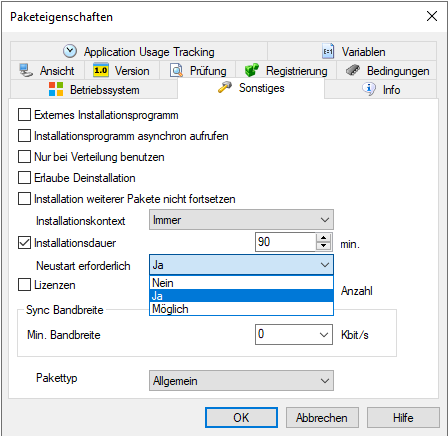Screen dimensions: 448x436
Task: Expand the Pakettyp Allgemein dropdown
Action: (x=241, y=380)
